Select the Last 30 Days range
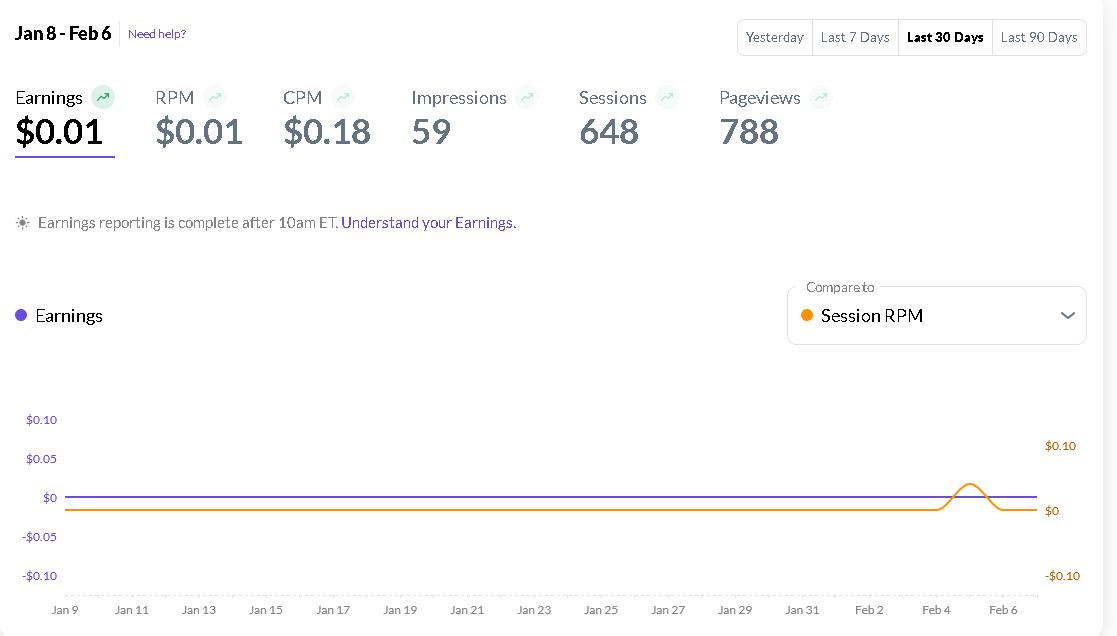 click(944, 37)
